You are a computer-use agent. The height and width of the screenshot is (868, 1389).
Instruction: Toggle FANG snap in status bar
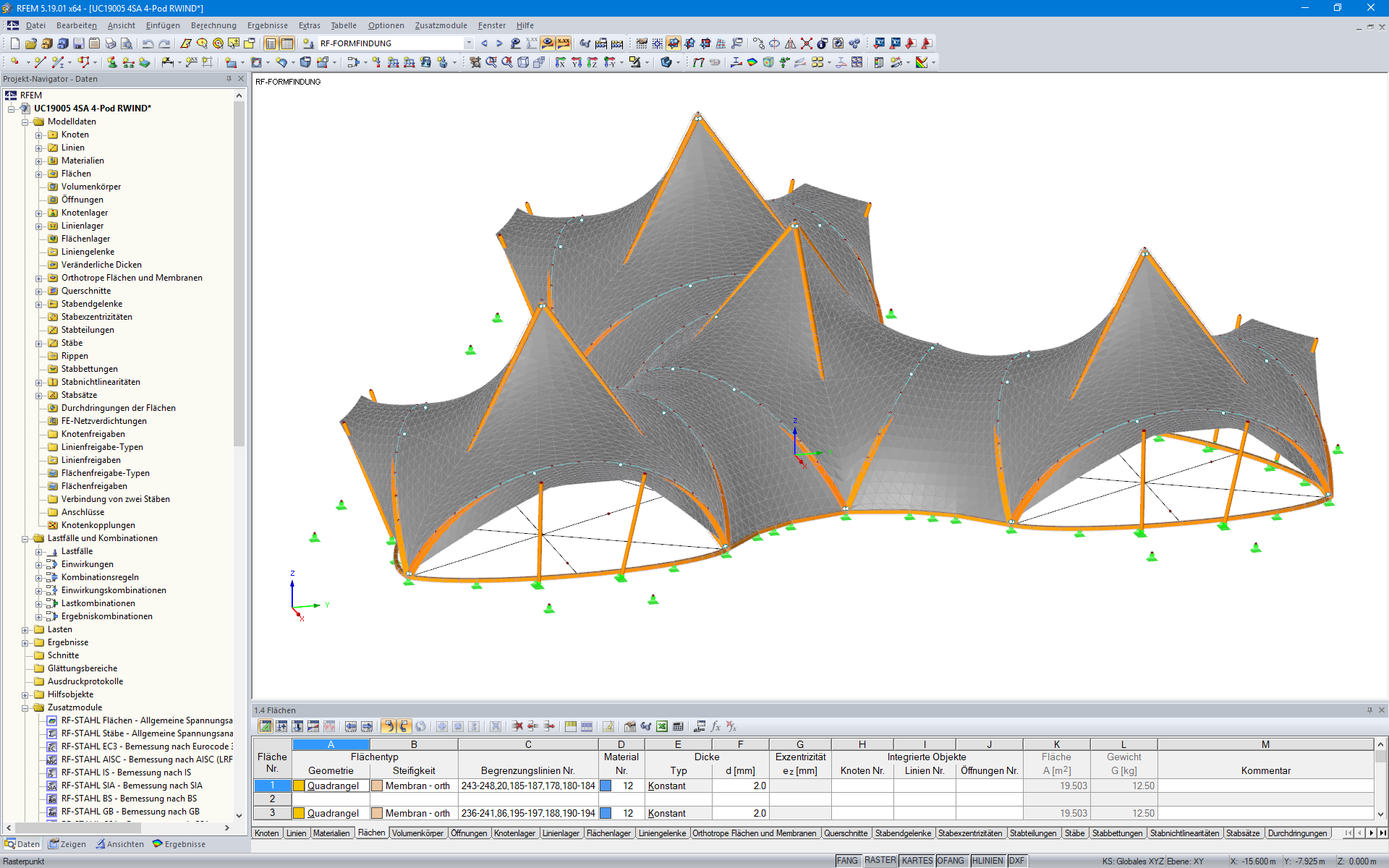(x=847, y=861)
